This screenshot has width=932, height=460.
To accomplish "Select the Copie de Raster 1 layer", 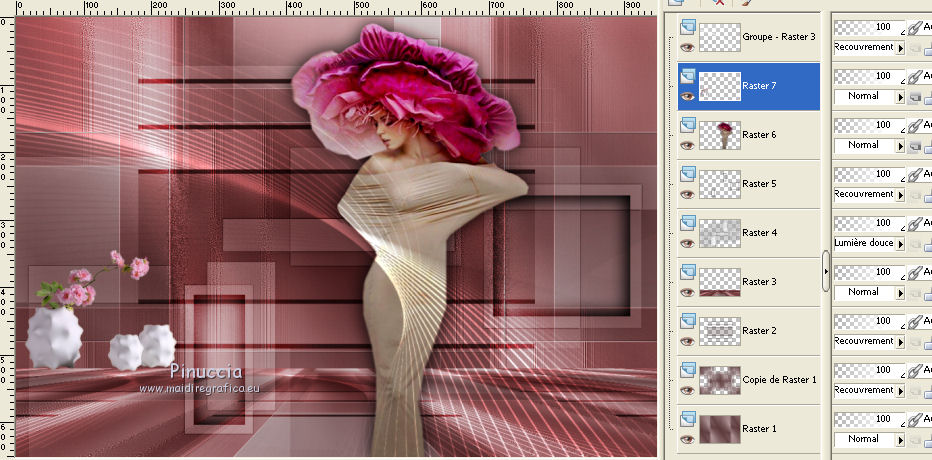I will click(779, 380).
